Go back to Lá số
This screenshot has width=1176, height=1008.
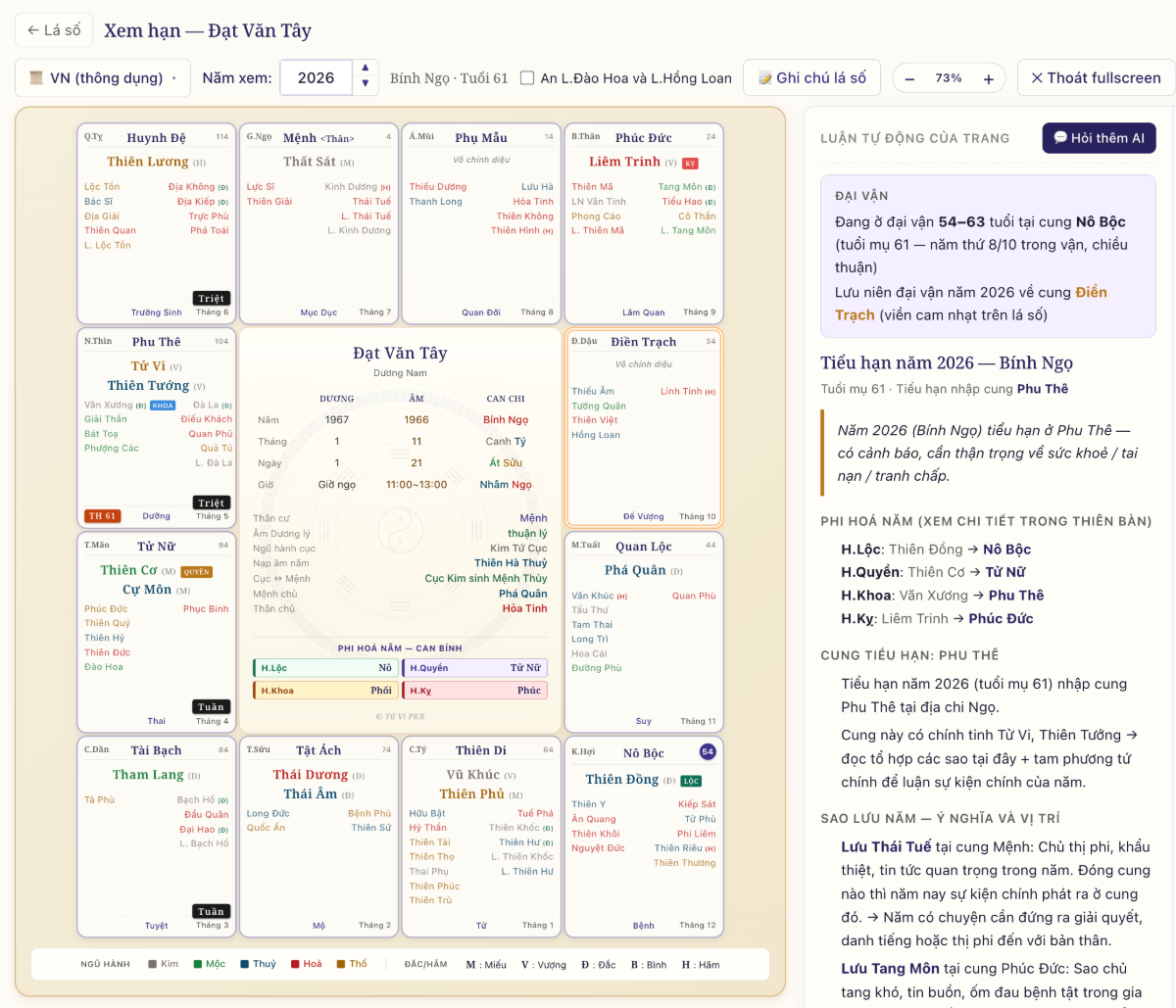pyautogui.click(x=54, y=30)
